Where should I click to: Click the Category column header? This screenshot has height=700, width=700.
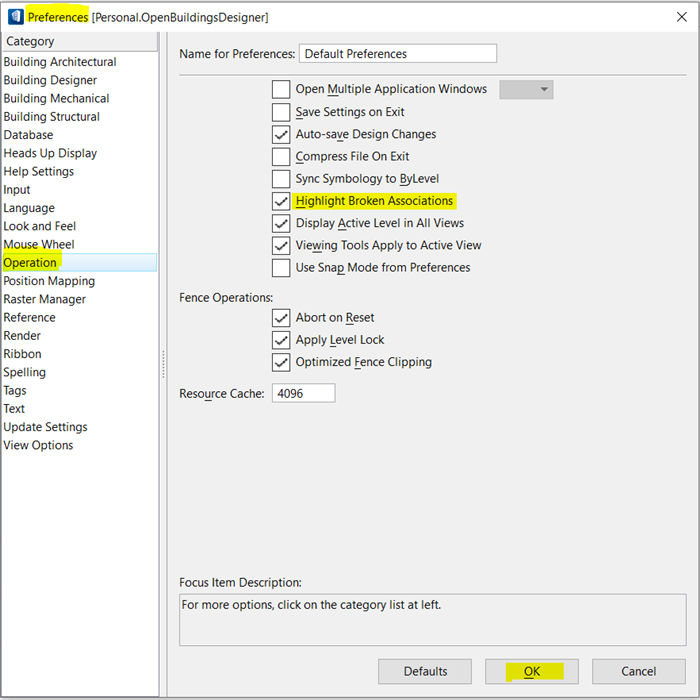point(80,41)
